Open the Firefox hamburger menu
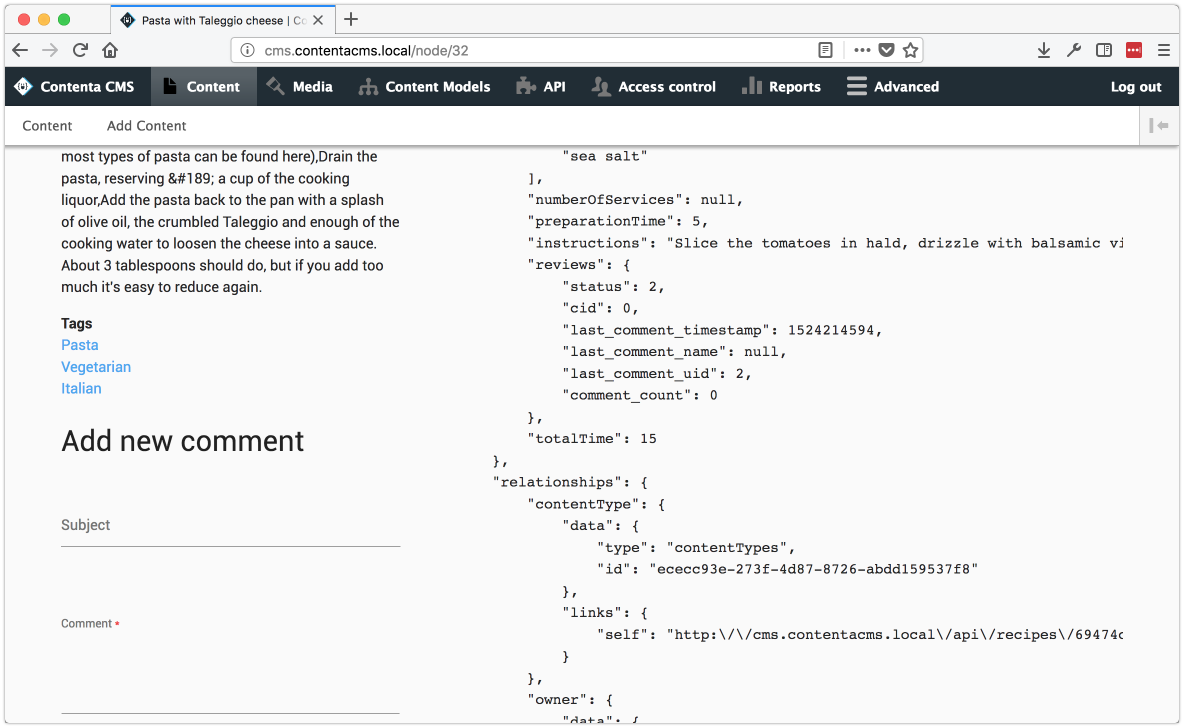 1164,51
